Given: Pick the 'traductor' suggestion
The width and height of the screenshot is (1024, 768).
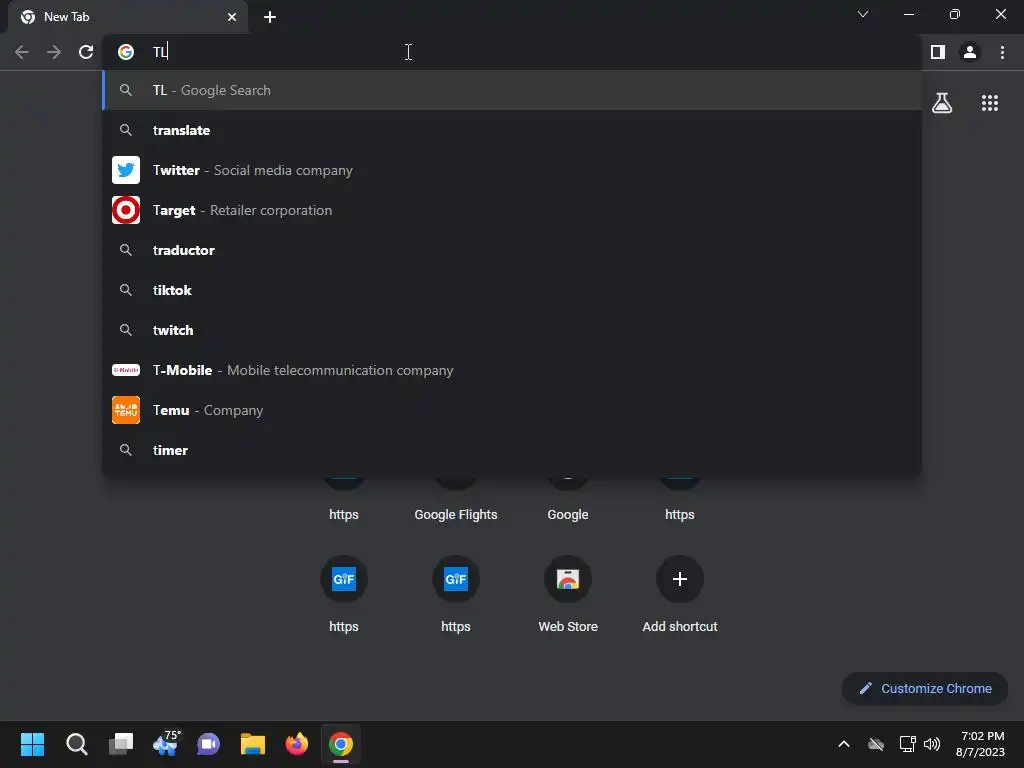Looking at the screenshot, I should (x=512, y=250).
